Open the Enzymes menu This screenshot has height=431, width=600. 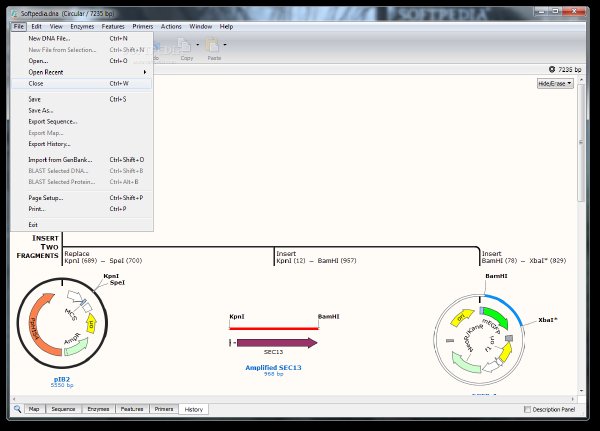(82, 26)
